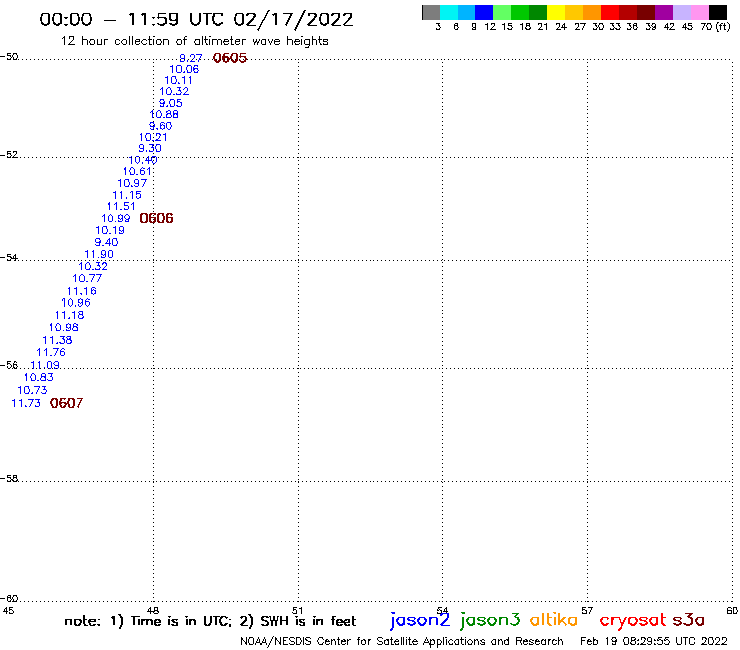The height and width of the screenshot is (650, 740).
Task: Click the 'altika' satellite legend label
Action: tap(554, 620)
